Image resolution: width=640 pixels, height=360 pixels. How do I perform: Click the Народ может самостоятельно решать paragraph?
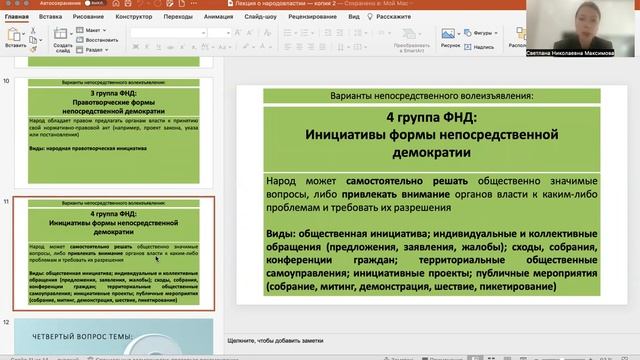pyautogui.click(x=431, y=194)
